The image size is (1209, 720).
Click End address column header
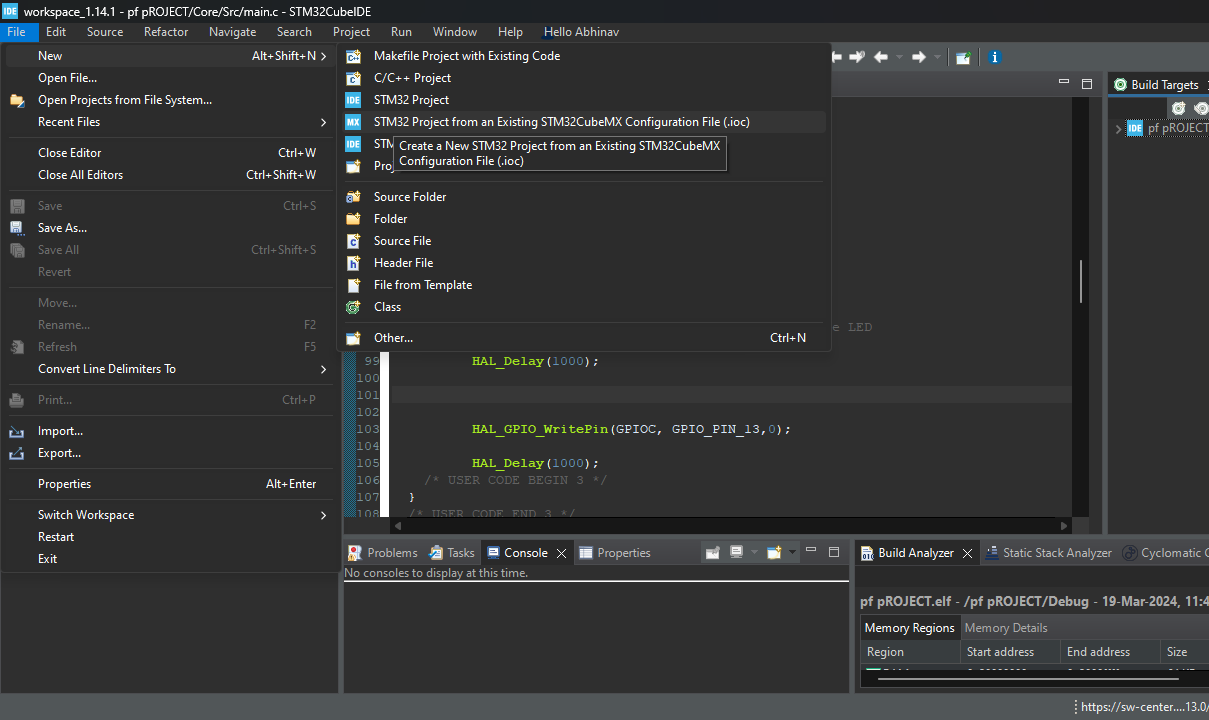pyautogui.click(x=1109, y=652)
